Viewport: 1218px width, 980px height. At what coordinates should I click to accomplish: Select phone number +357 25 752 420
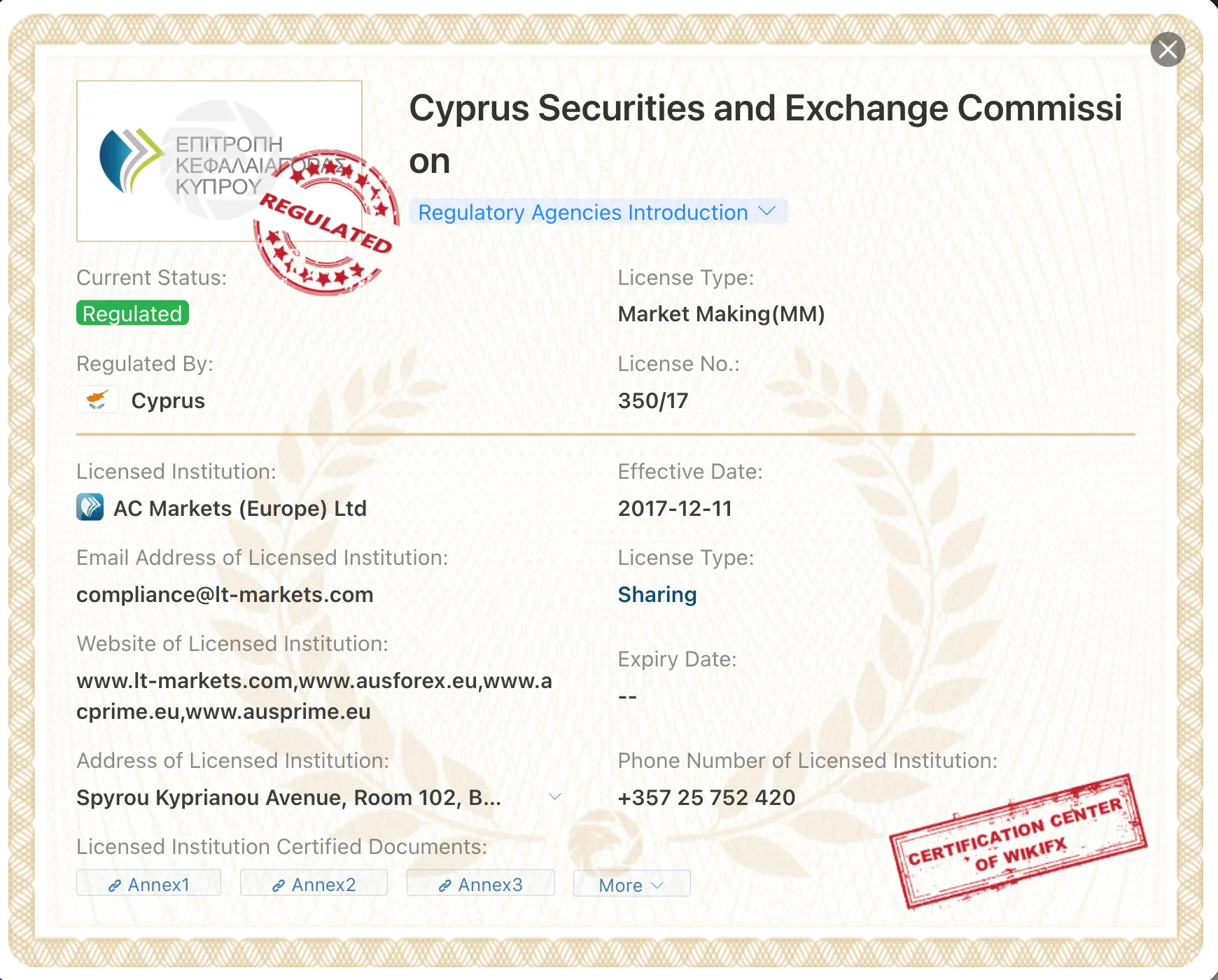click(706, 797)
